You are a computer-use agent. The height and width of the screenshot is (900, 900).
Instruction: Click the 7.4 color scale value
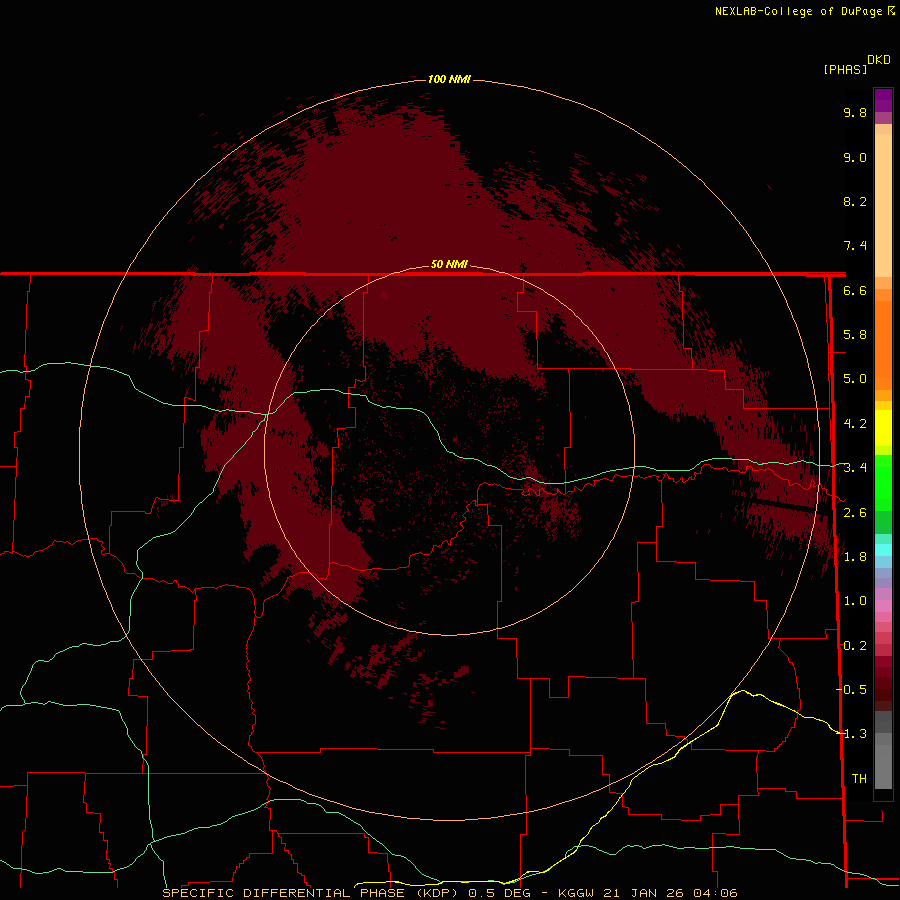point(855,246)
